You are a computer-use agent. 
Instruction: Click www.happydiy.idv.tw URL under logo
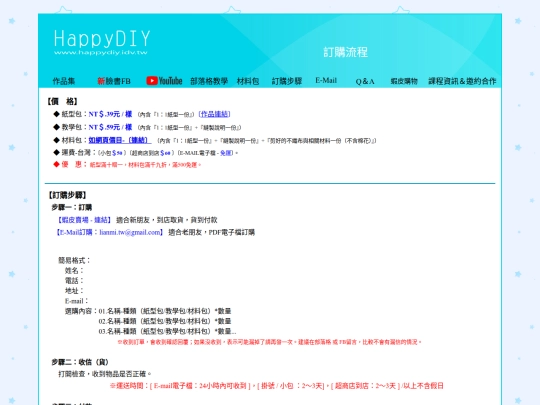point(101,52)
